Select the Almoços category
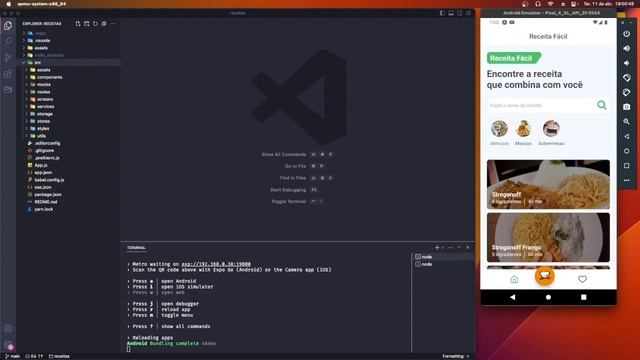 point(499,133)
